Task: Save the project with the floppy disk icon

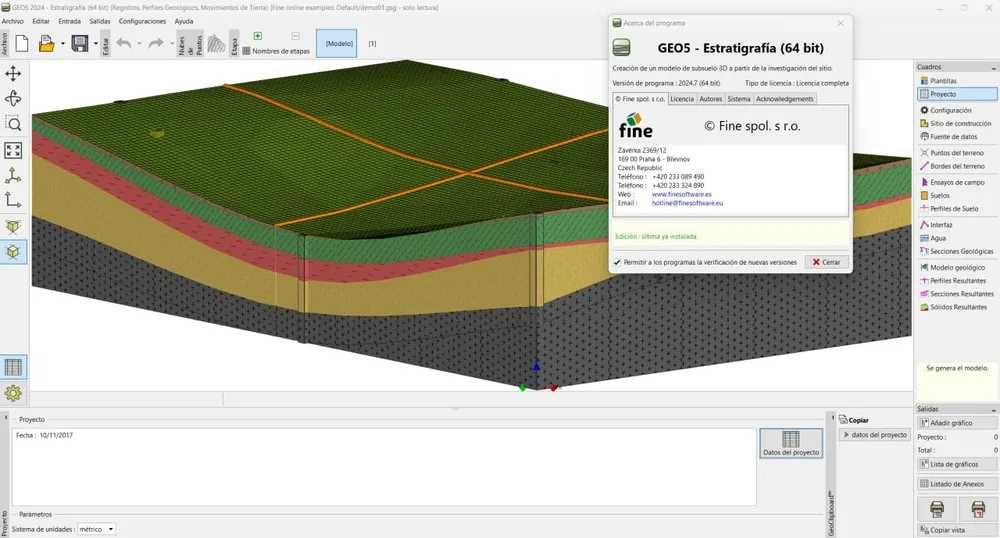Action: tap(80, 43)
